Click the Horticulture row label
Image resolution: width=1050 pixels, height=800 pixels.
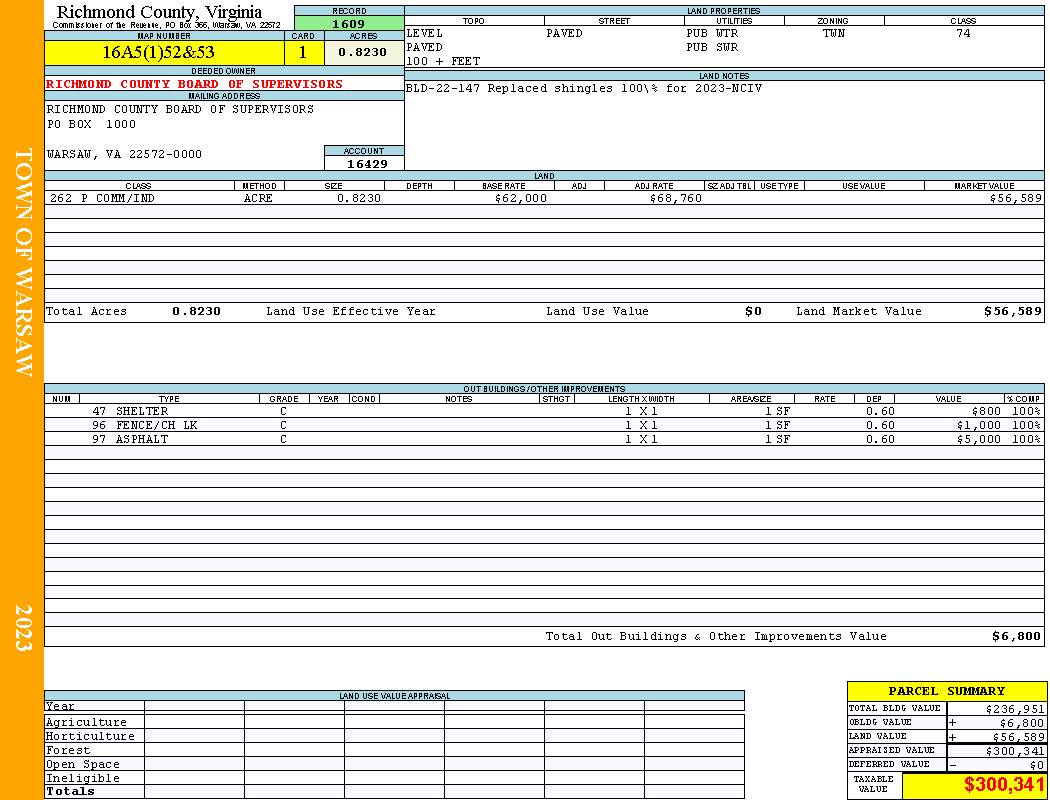click(90, 736)
